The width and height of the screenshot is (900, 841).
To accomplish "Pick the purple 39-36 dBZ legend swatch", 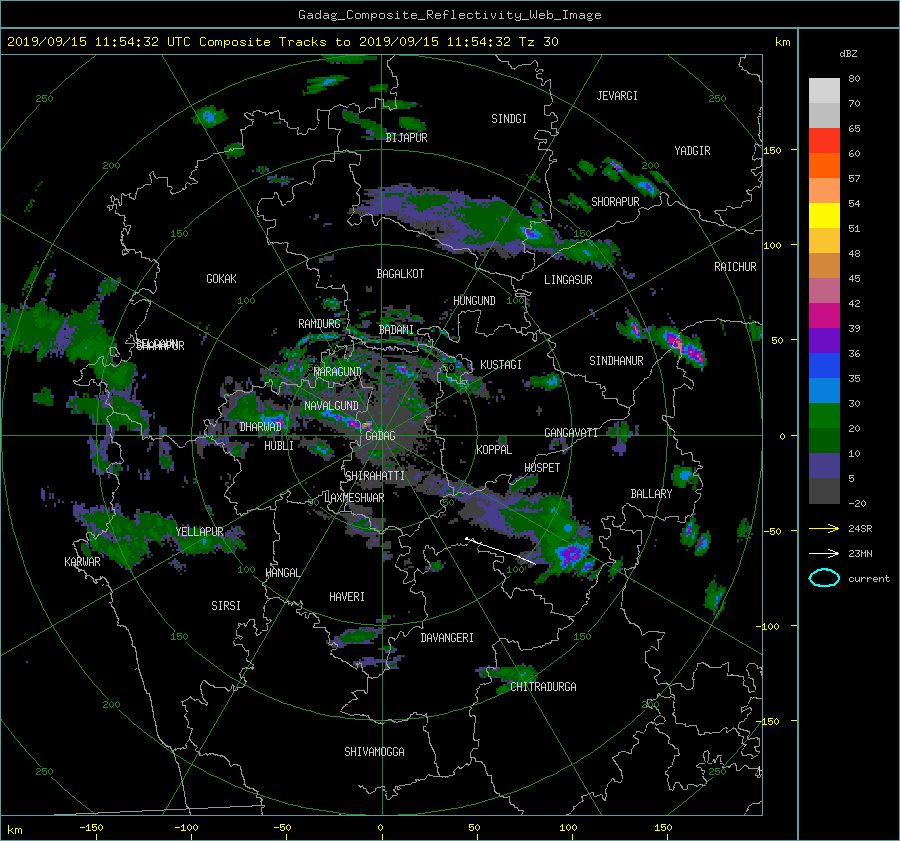I will point(824,341).
